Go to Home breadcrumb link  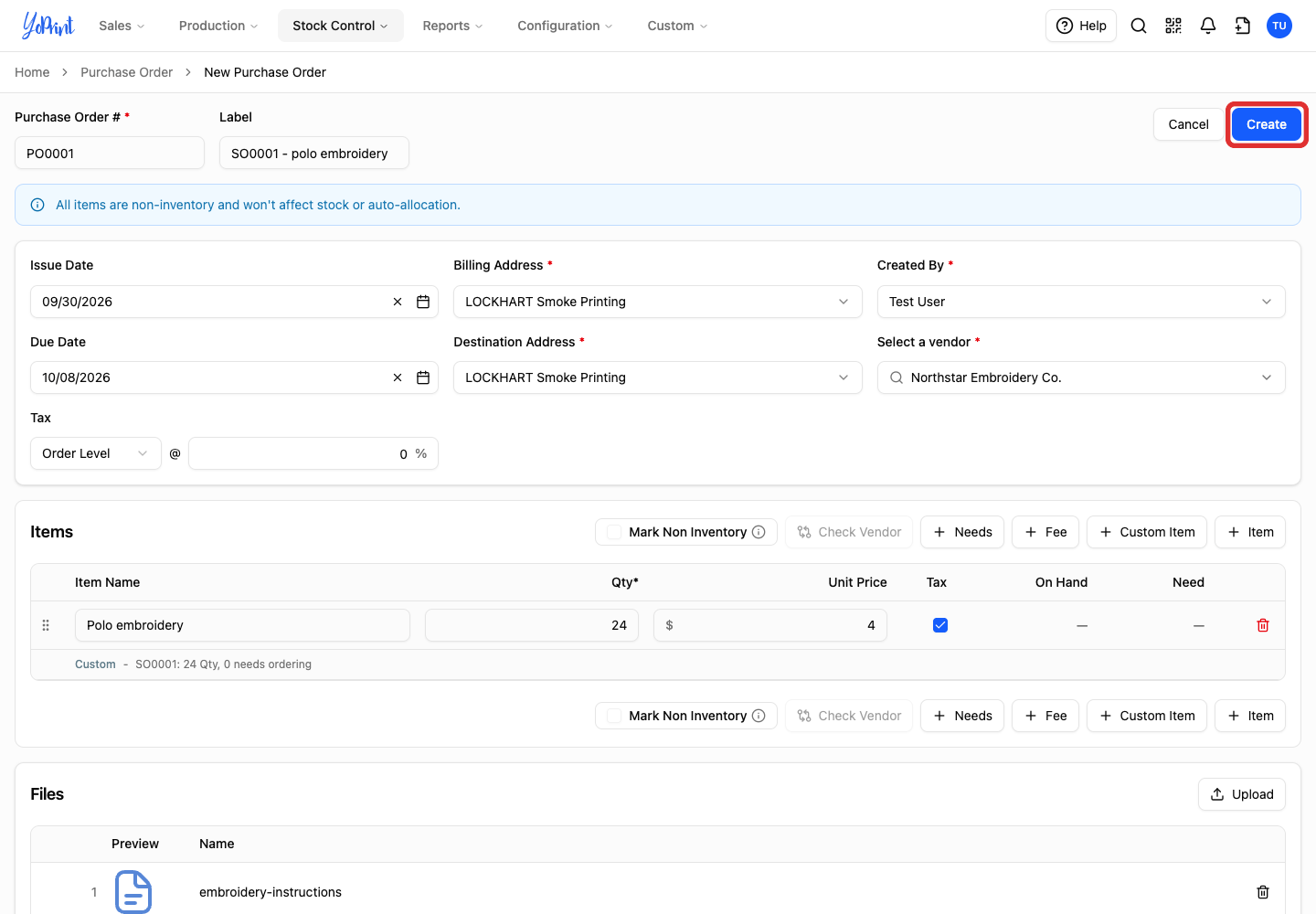point(32,72)
